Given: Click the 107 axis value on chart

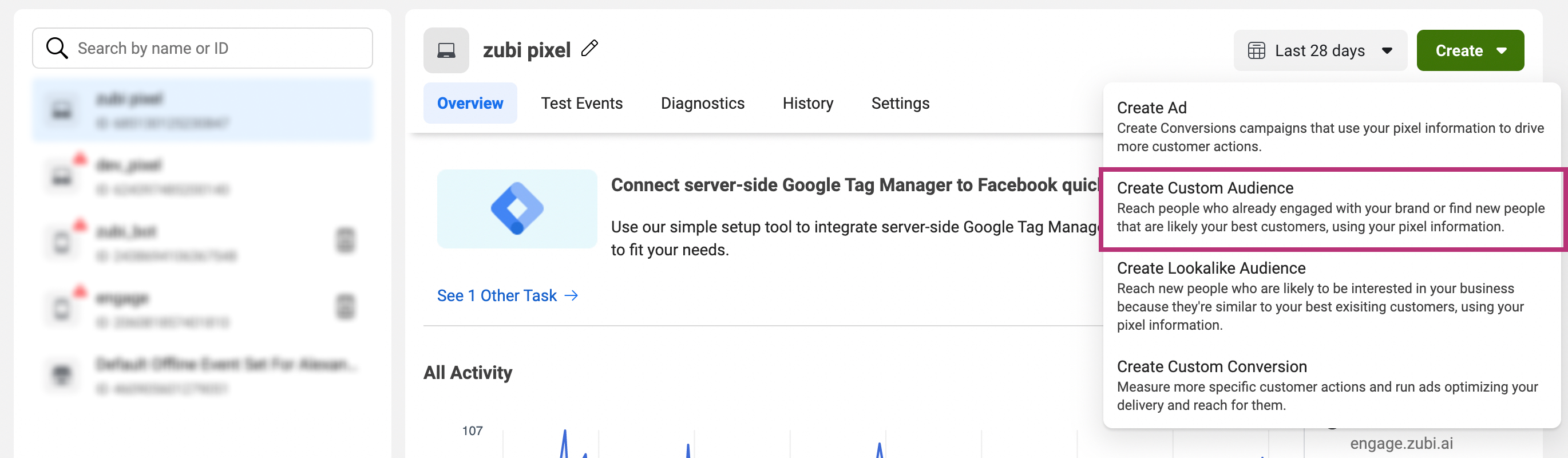Looking at the screenshot, I should pyautogui.click(x=472, y=431).
